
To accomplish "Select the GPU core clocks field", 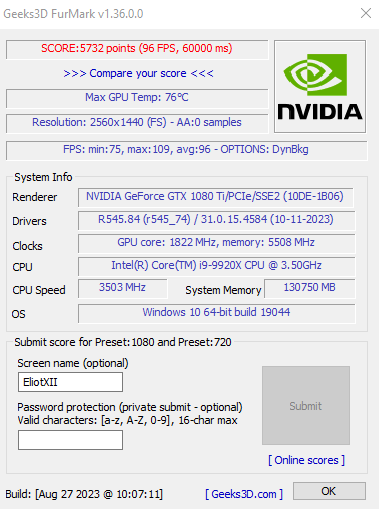I will tap(217, 243).
